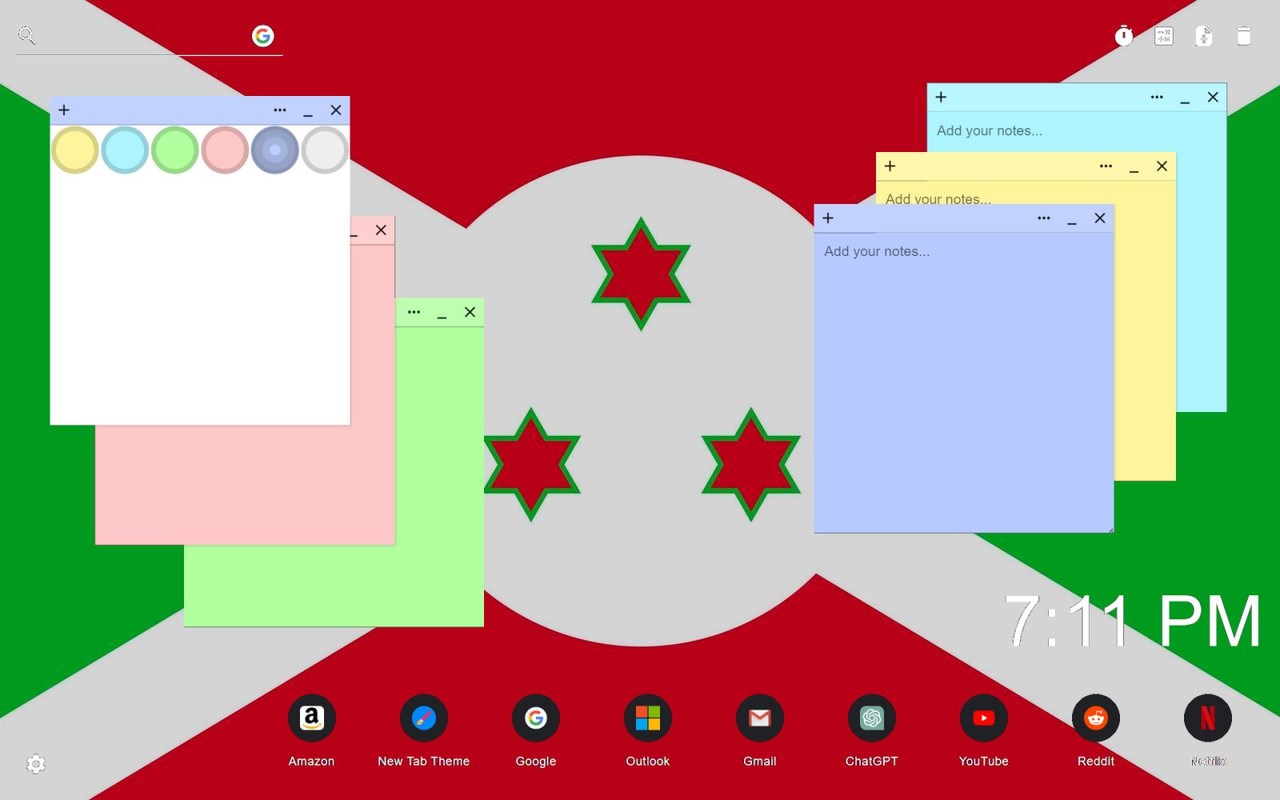Open the ChatGPT shortcut
Viewport: 1280px width, 800px height.
click(872, 718)
